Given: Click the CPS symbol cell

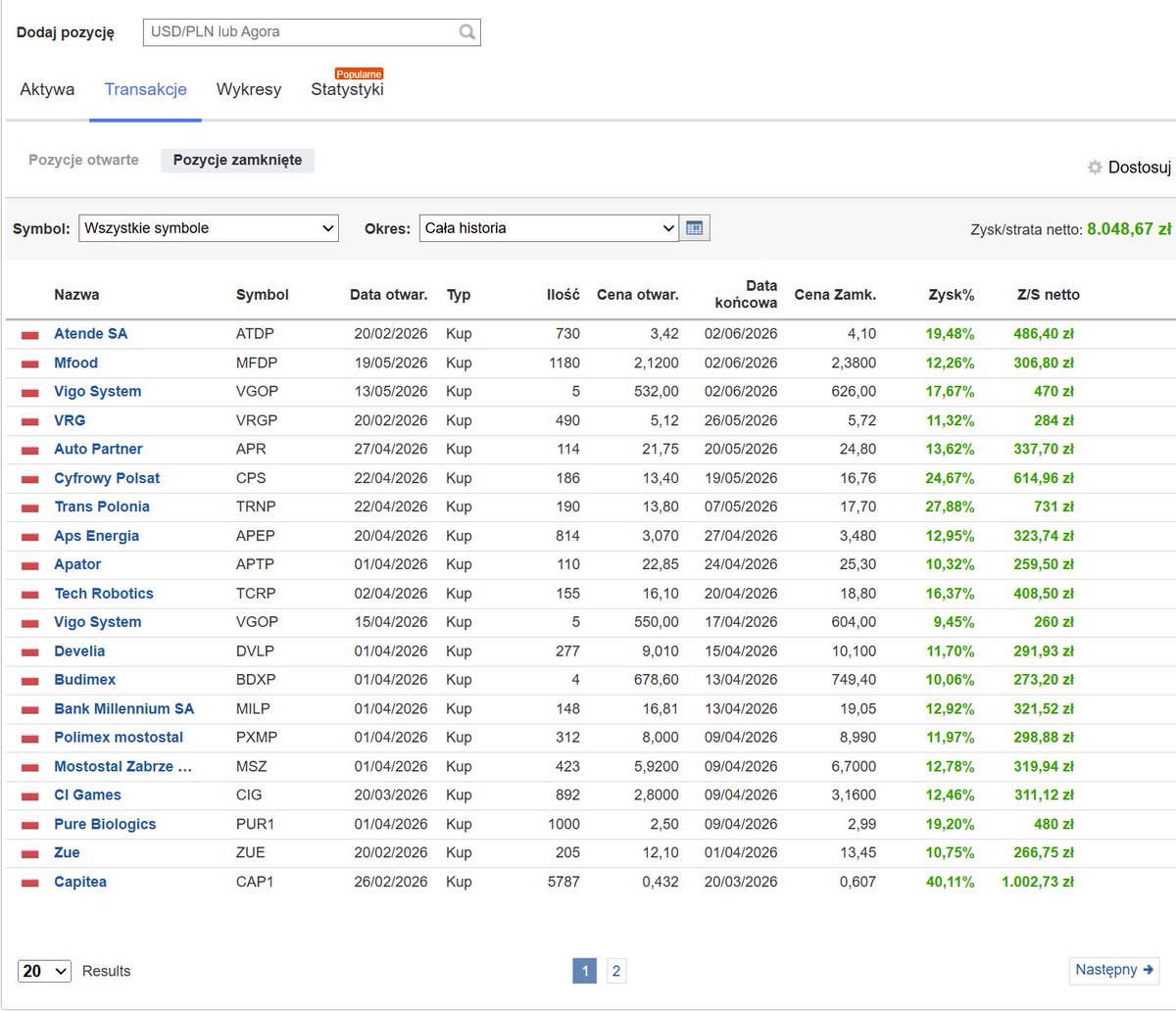Looking at the screenshot, I should [x=251, y=478].
